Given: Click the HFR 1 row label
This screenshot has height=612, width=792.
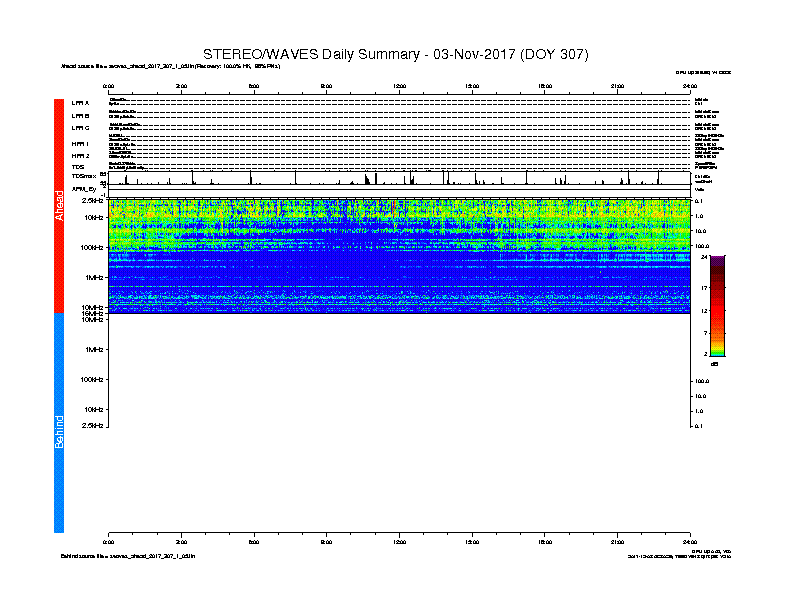Looking at the screenshot, I should pos(80,144).
